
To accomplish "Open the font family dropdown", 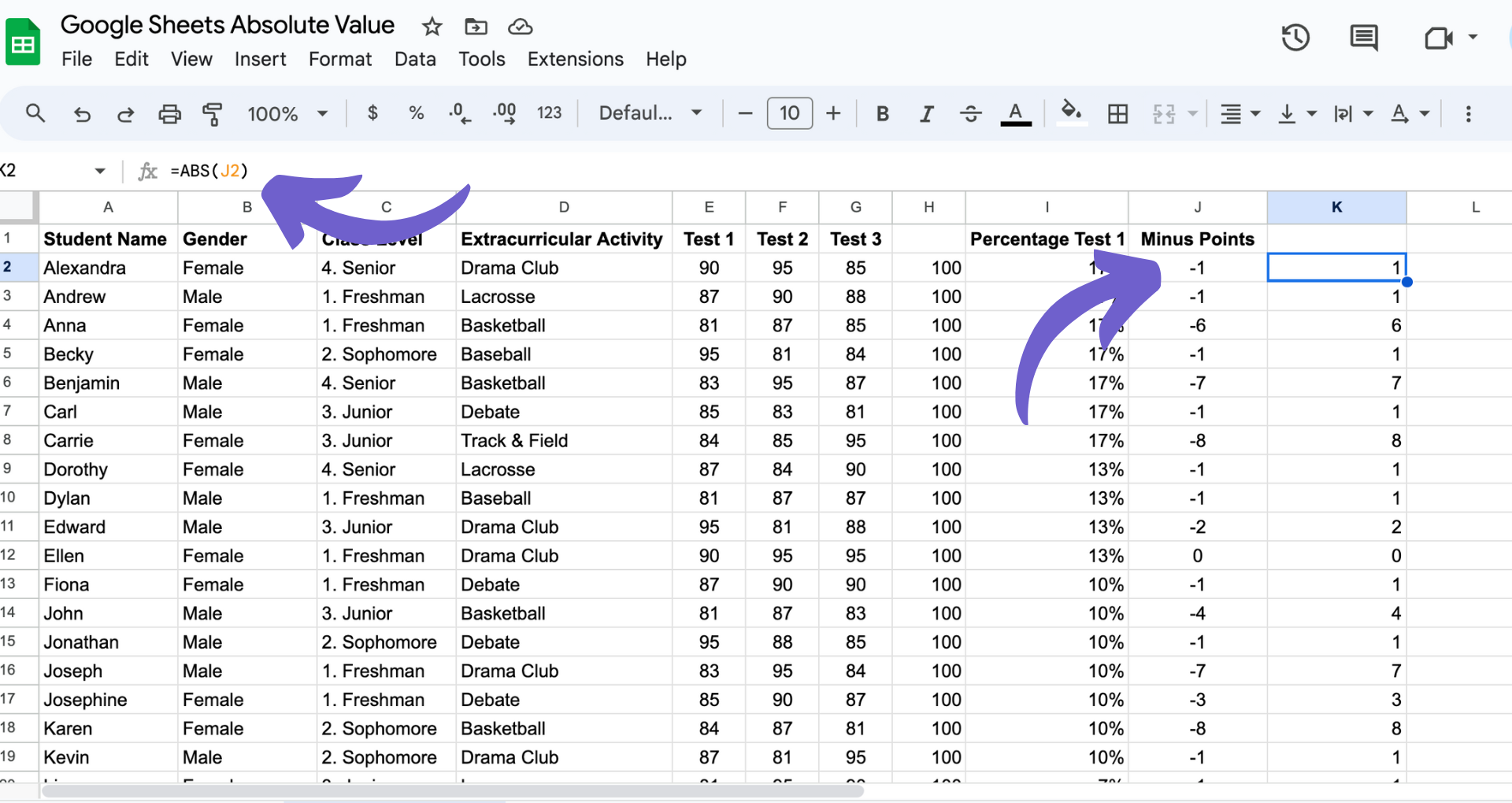I will point(648,113).
